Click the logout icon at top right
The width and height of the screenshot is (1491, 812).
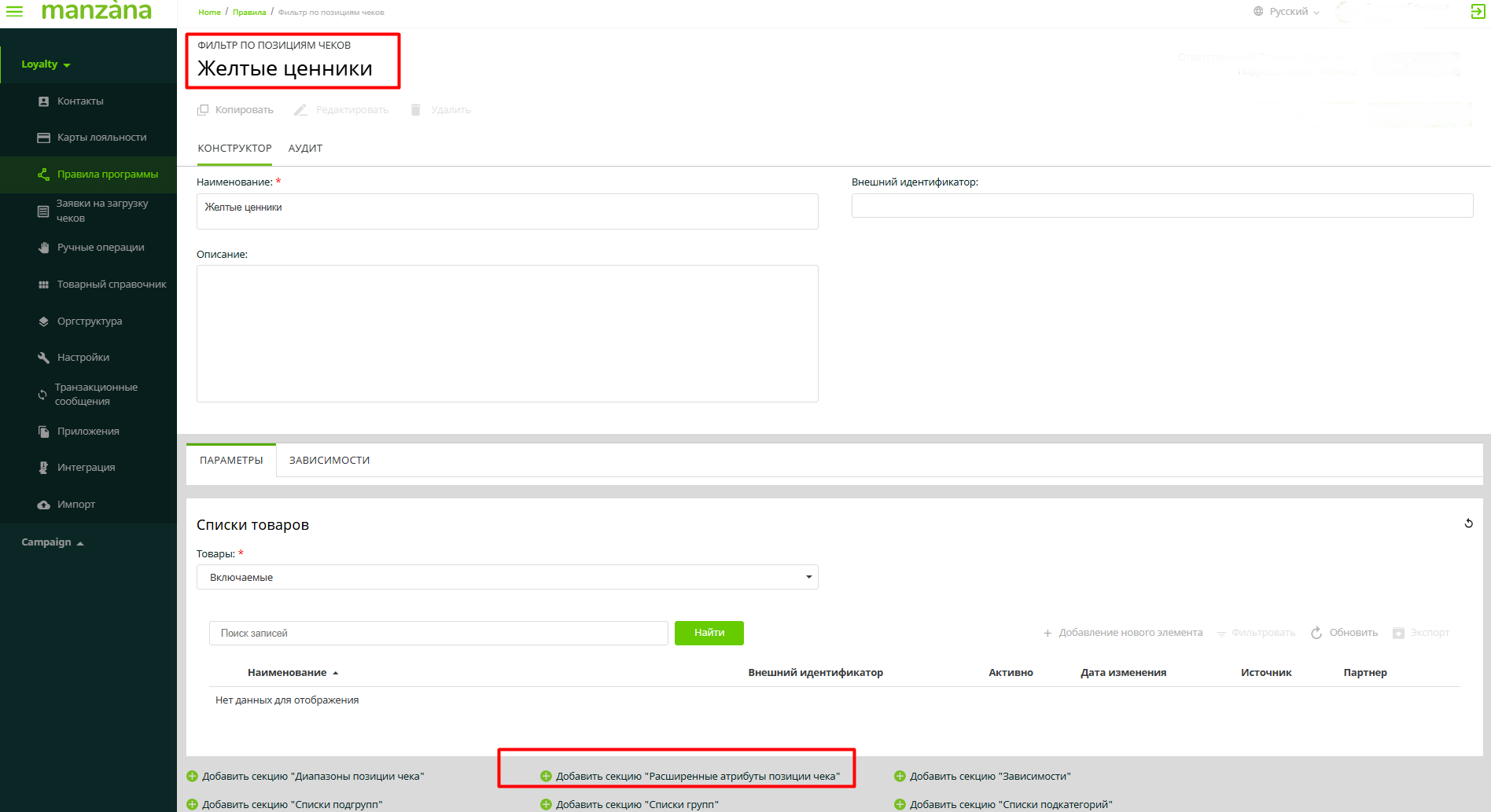point(1478,11)
